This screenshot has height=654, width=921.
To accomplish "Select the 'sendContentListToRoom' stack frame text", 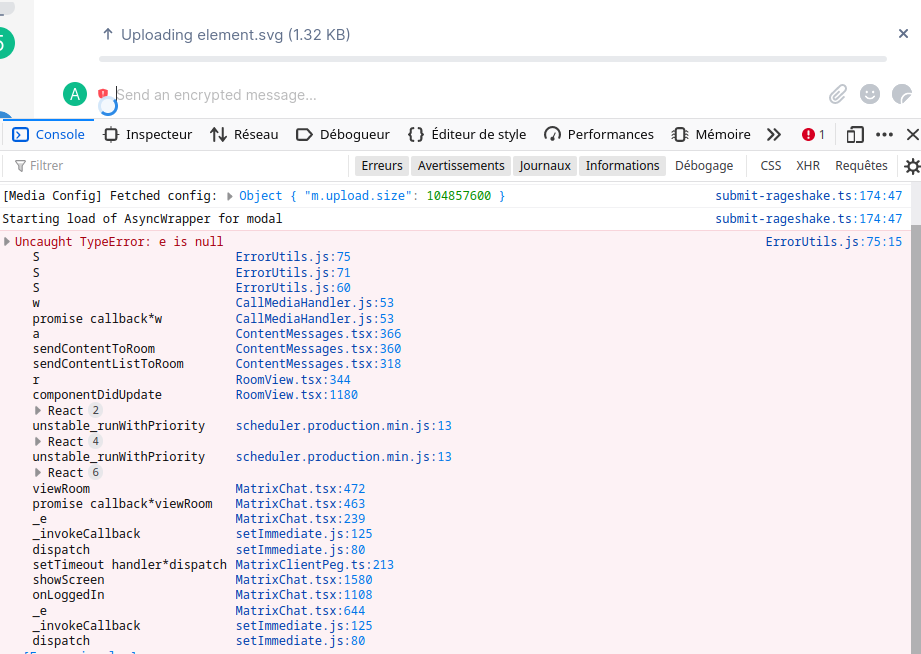I will 108,364.
